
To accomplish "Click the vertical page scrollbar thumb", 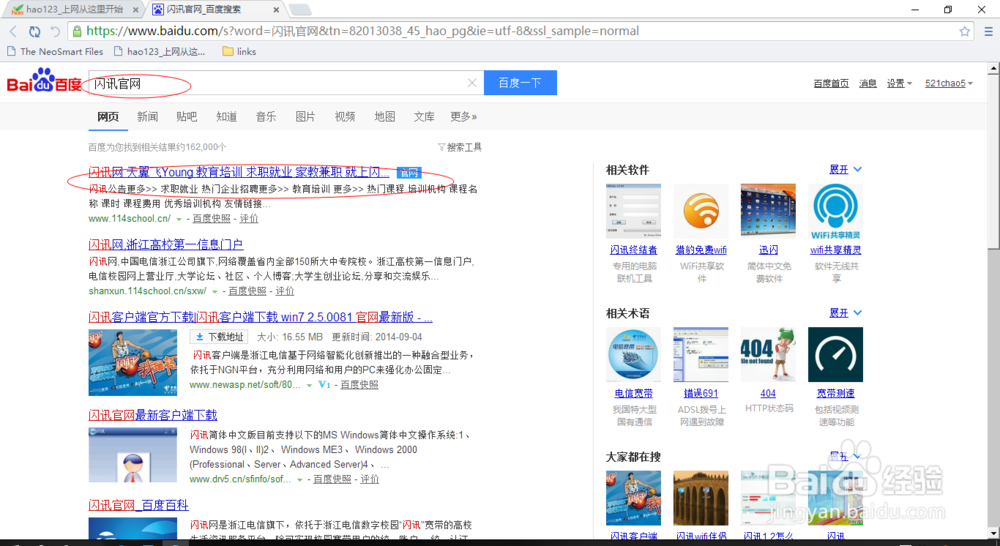I will 993,163.
